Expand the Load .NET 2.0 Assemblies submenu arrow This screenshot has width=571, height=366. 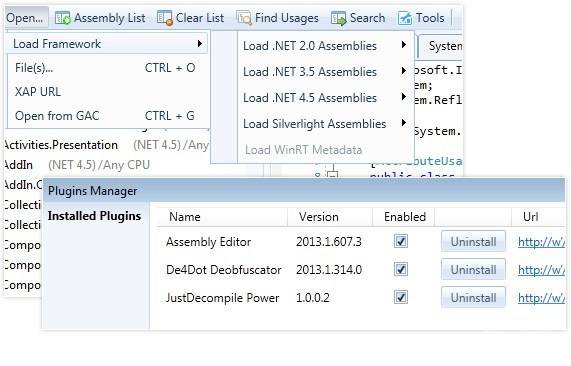[403, 45]
